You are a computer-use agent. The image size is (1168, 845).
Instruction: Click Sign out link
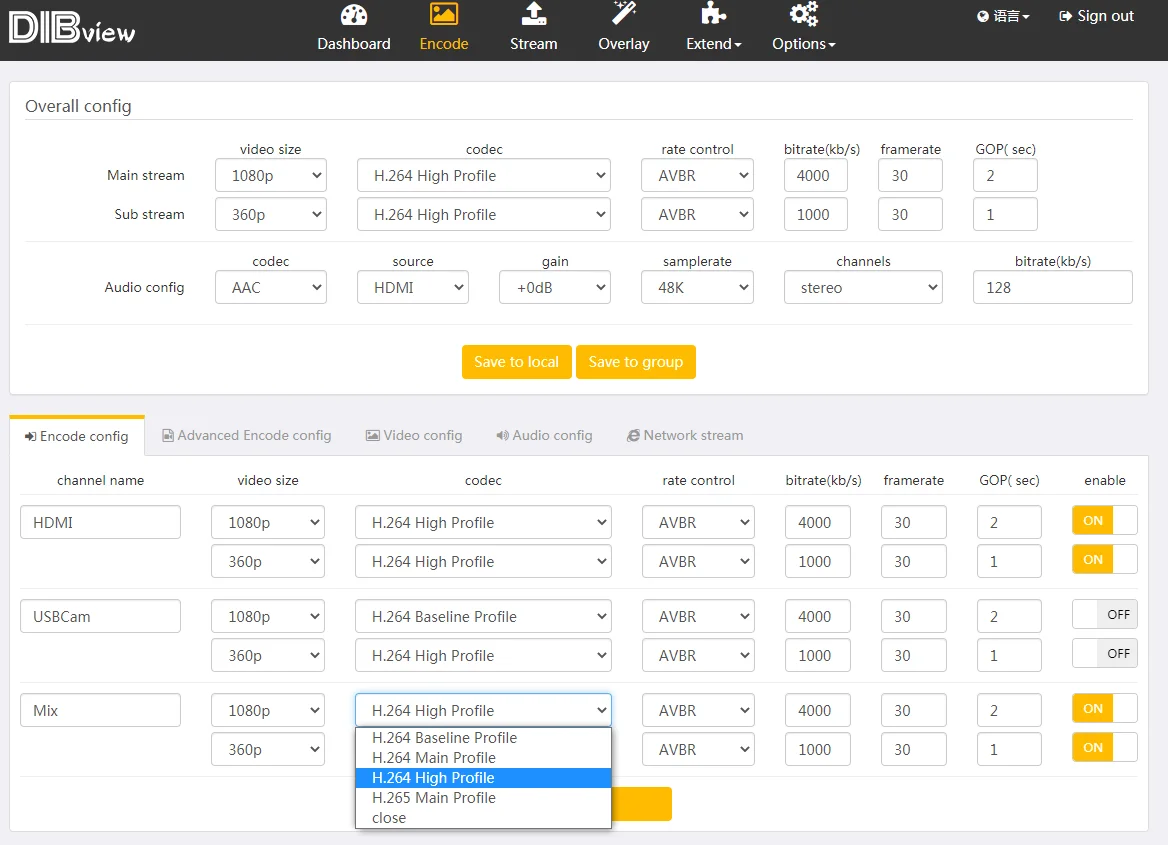click(x=1096, y=16)
